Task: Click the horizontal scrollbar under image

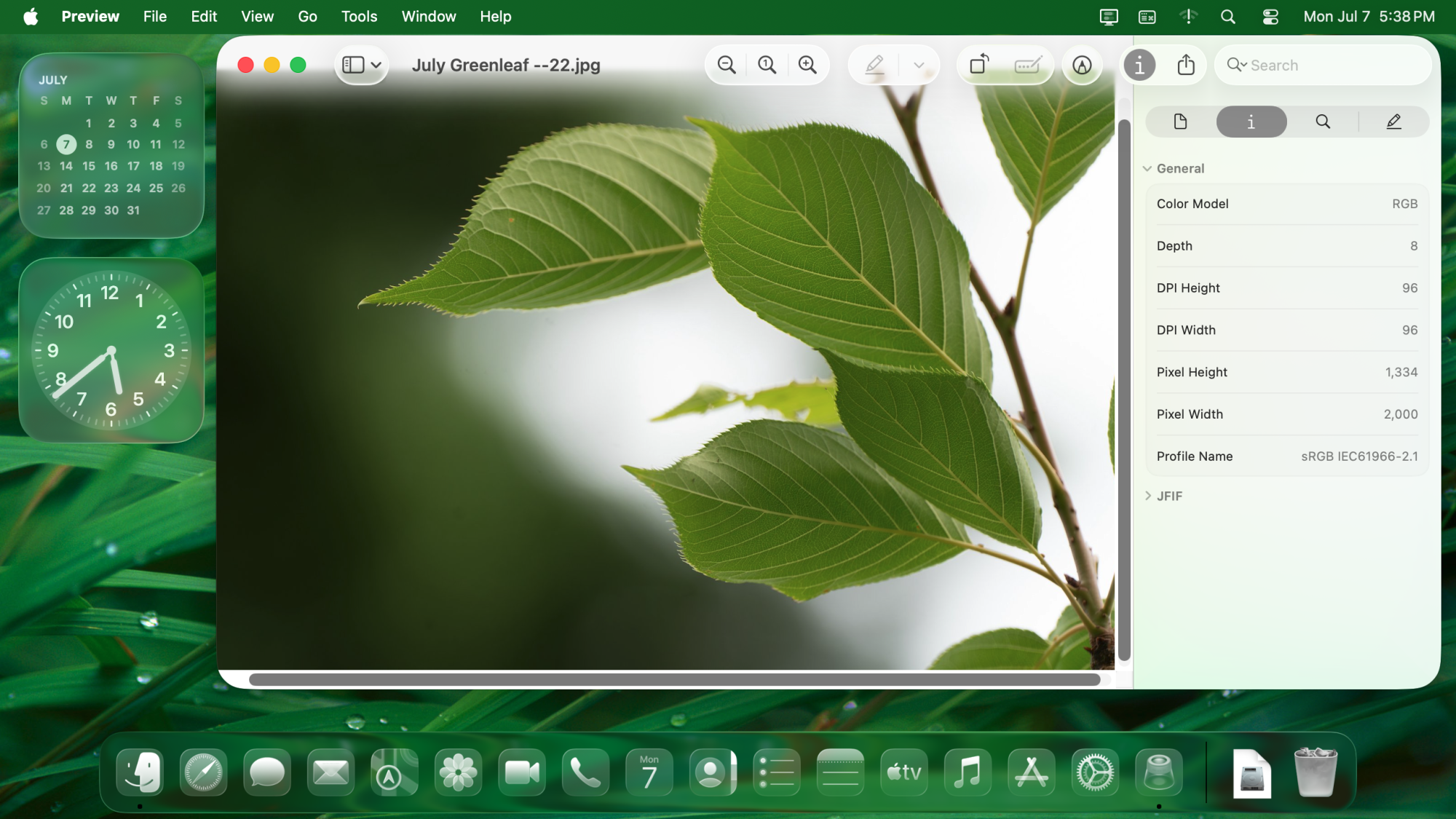Action: pyautogui.click(x=674, y=679)
